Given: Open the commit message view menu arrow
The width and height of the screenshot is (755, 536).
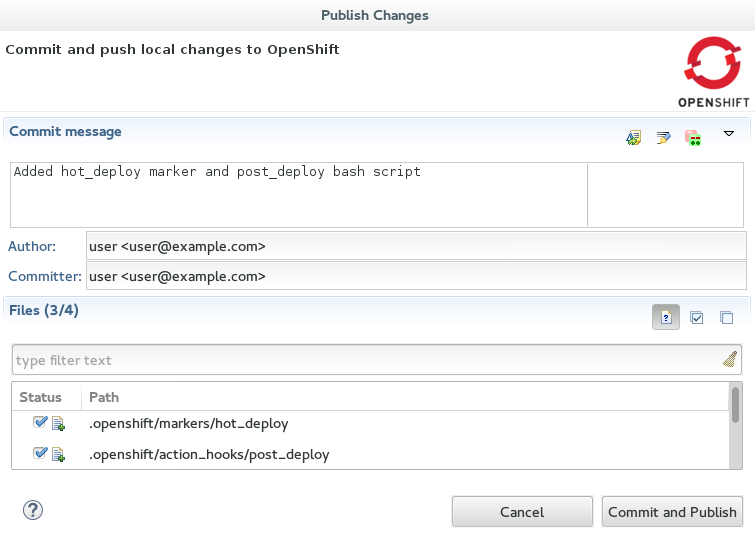Looking at the screenshot, I should [729, 133].
